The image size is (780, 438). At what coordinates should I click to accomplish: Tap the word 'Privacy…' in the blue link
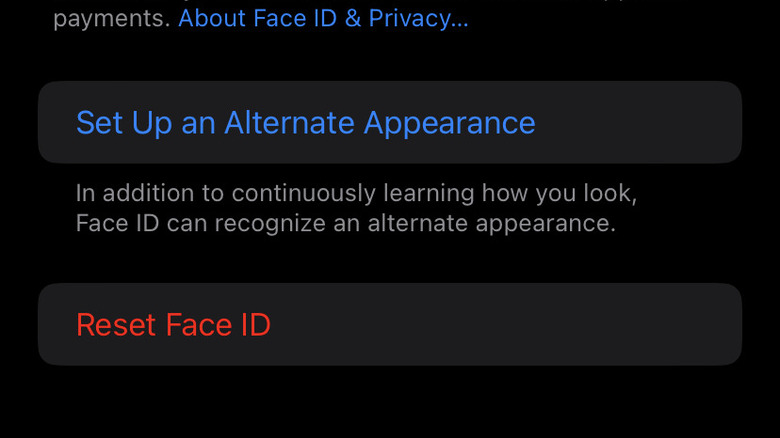(x=418, y=18)
